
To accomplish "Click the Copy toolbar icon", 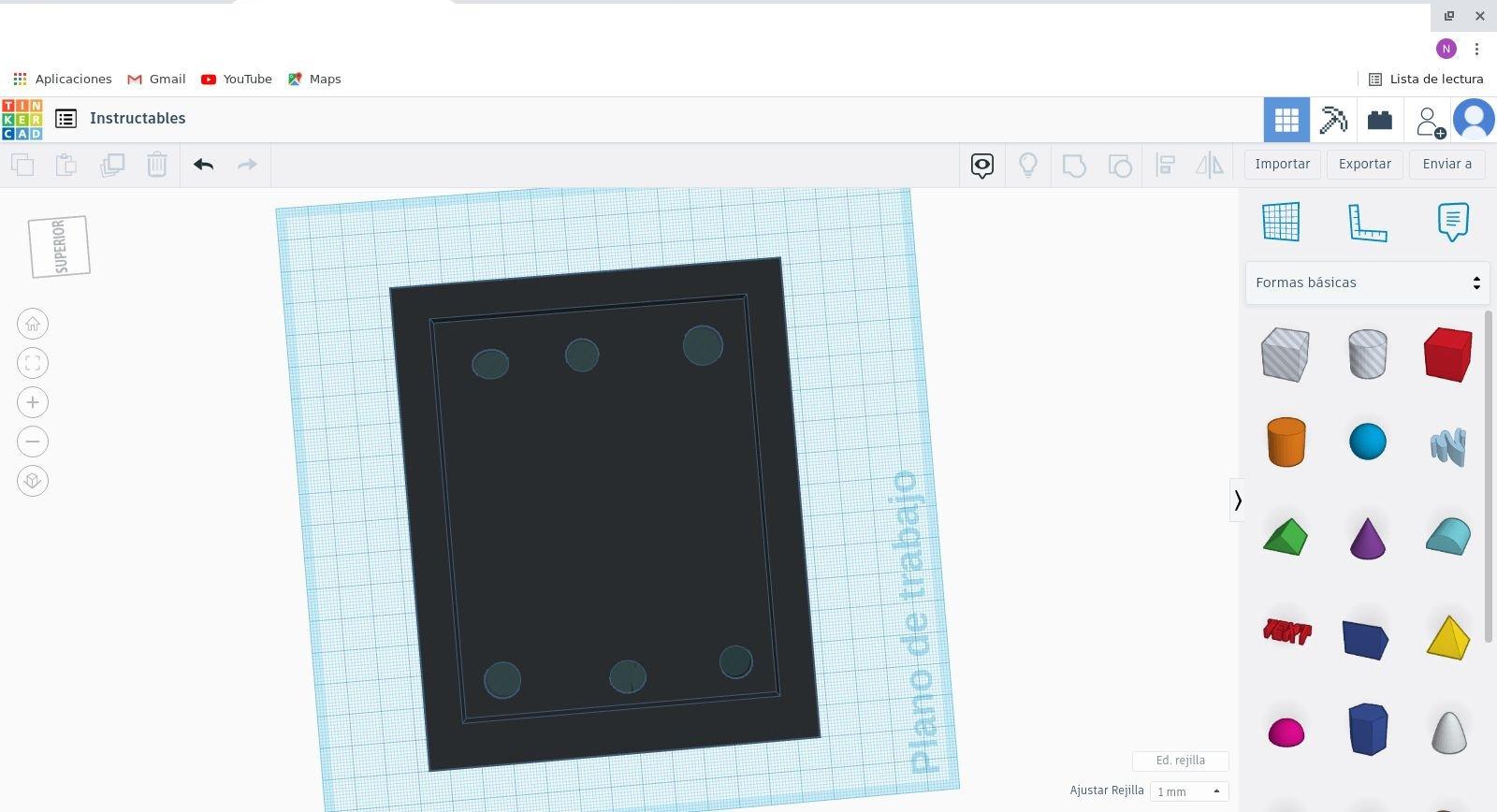I will (22, 165).
